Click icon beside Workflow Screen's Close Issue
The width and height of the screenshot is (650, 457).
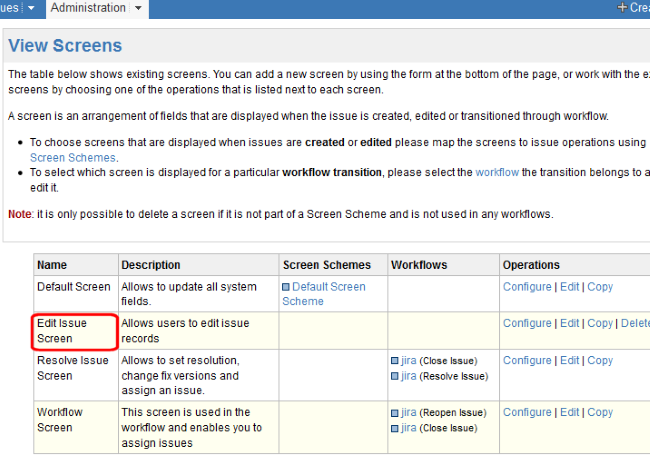[395, 428]
